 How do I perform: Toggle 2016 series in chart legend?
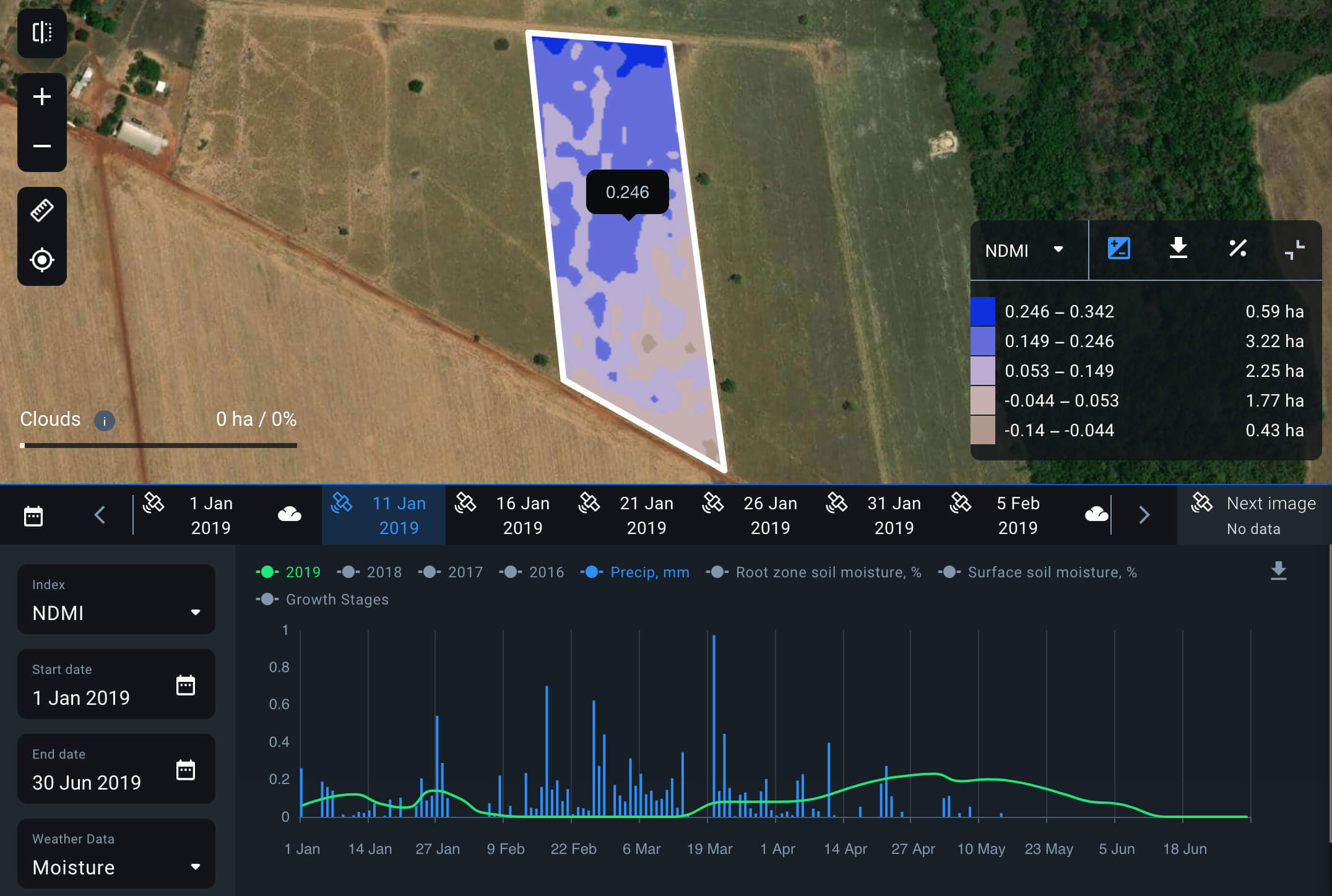[x=531, y=572]
